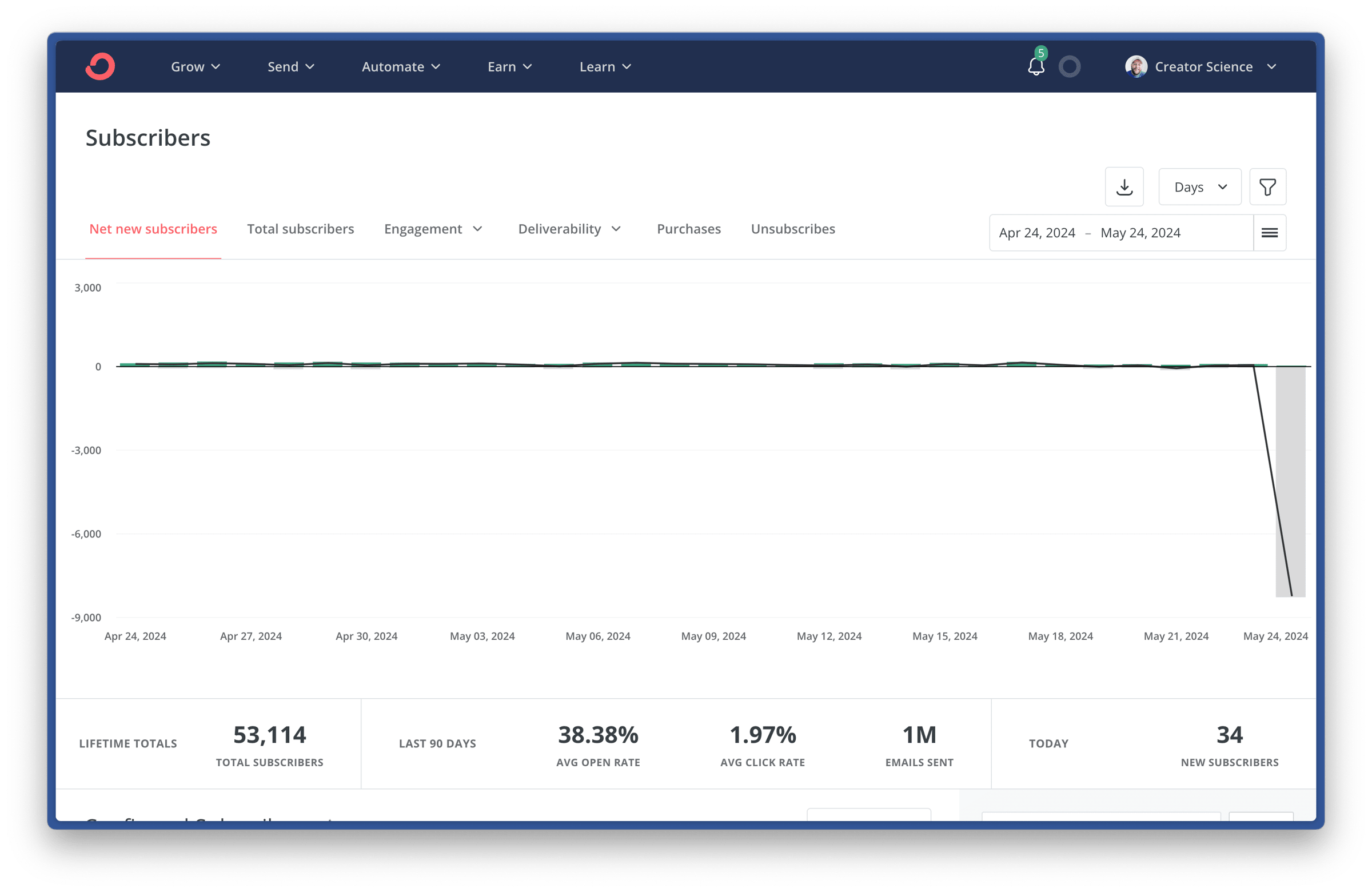
Task: Click the green notification count badge
Action: point(1040,54)
